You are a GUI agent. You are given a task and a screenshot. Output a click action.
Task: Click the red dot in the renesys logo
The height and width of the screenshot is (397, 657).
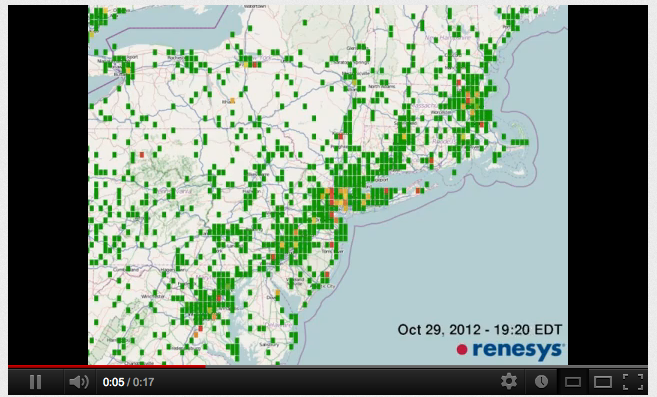click(x=462, y=350)
